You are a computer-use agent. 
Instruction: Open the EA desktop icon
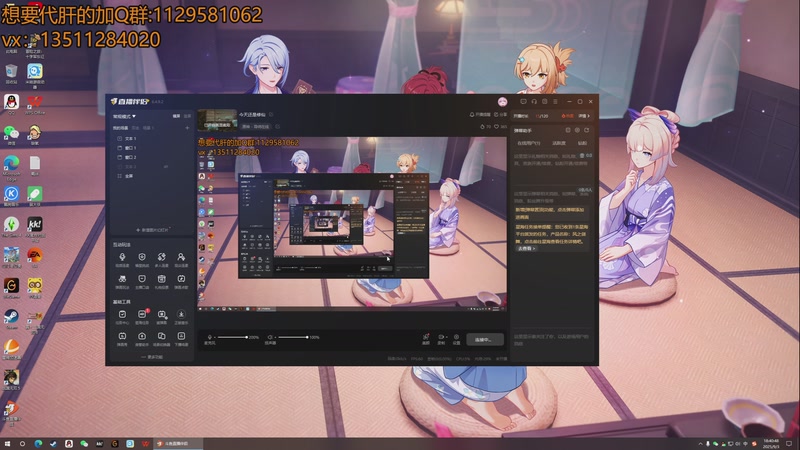coord(35,258)
